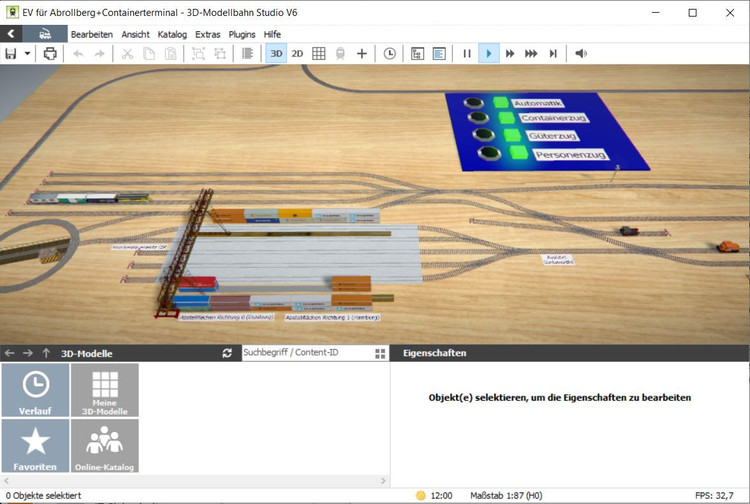Image resolution: width=750 pixels, height=504 pixels.
Task: Click the redo arrow icon
Action: point(99,54)
